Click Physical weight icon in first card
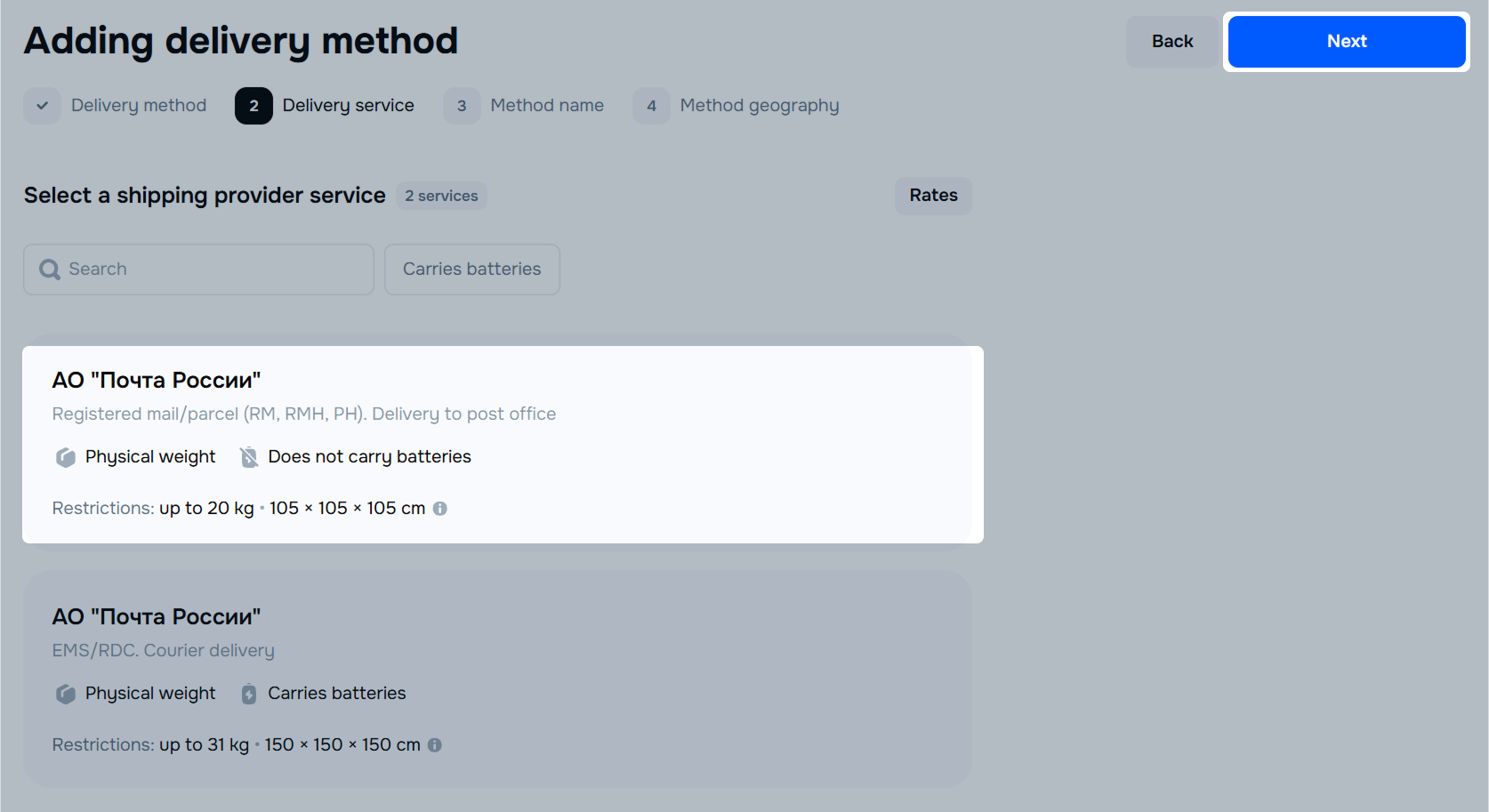Image resolution: width=1489 pixels, height=812 pixels. [66, 457]
